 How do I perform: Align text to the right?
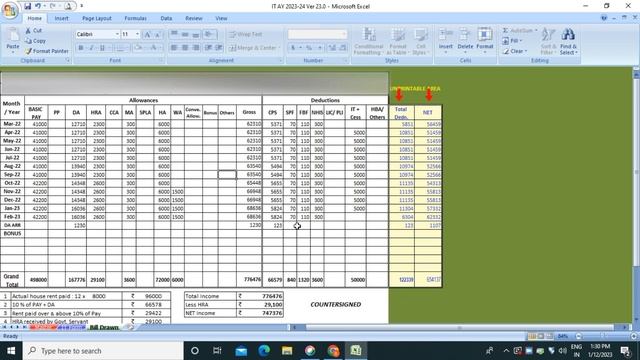[196, 48]
